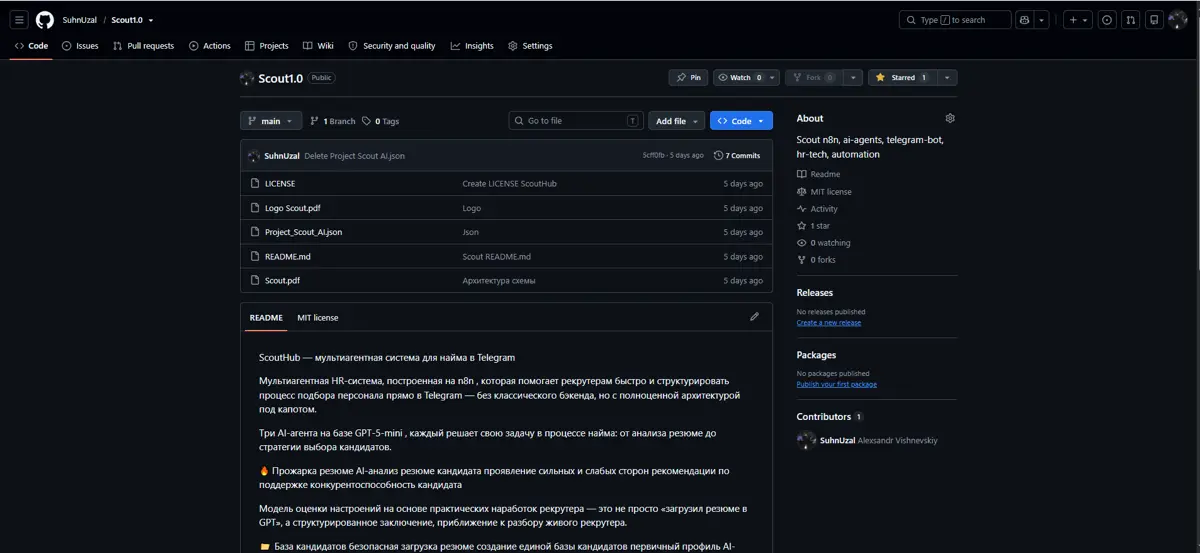Switch to MIT license tab in README panel
1200x553 pixels.
pos(318,318)
